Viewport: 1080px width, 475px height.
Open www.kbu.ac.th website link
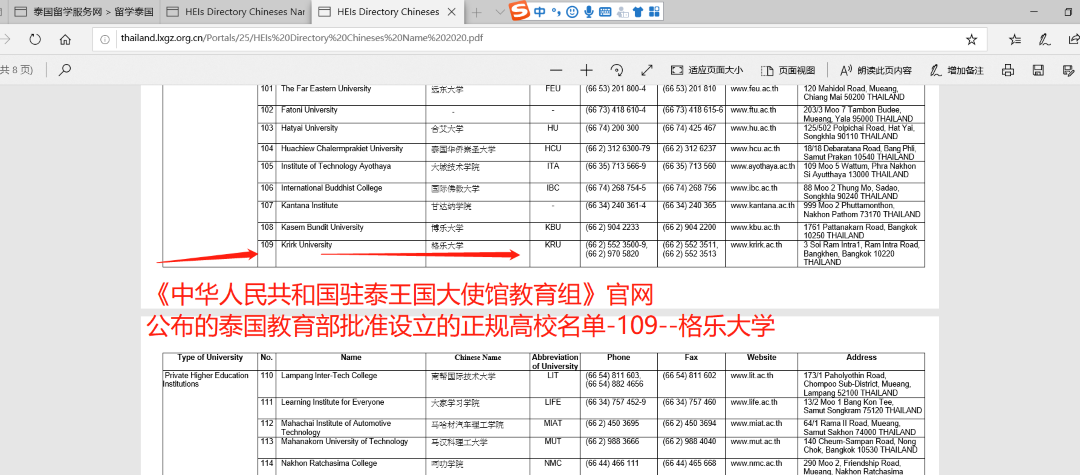pos(754,227)
